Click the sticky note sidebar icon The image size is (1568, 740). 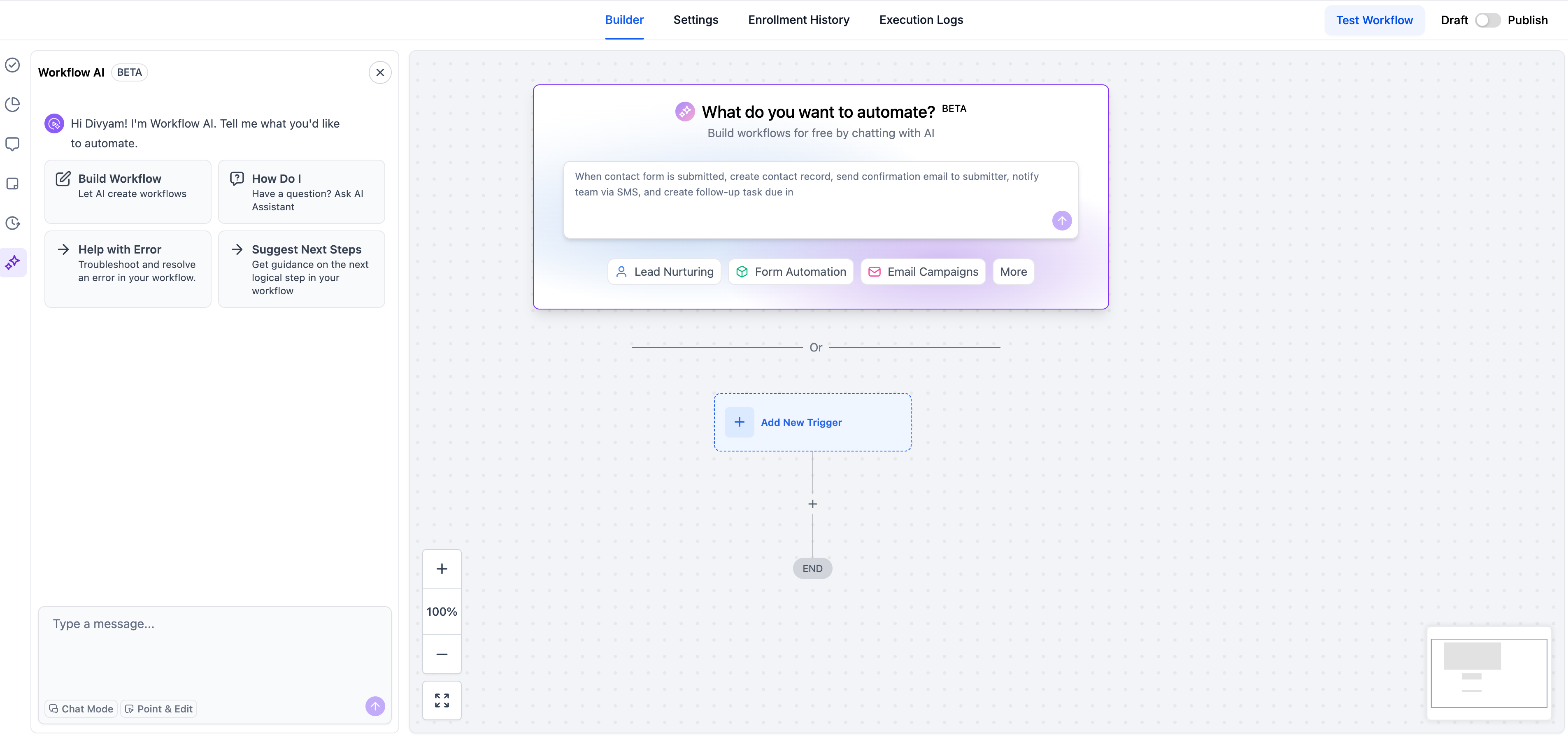13,184
